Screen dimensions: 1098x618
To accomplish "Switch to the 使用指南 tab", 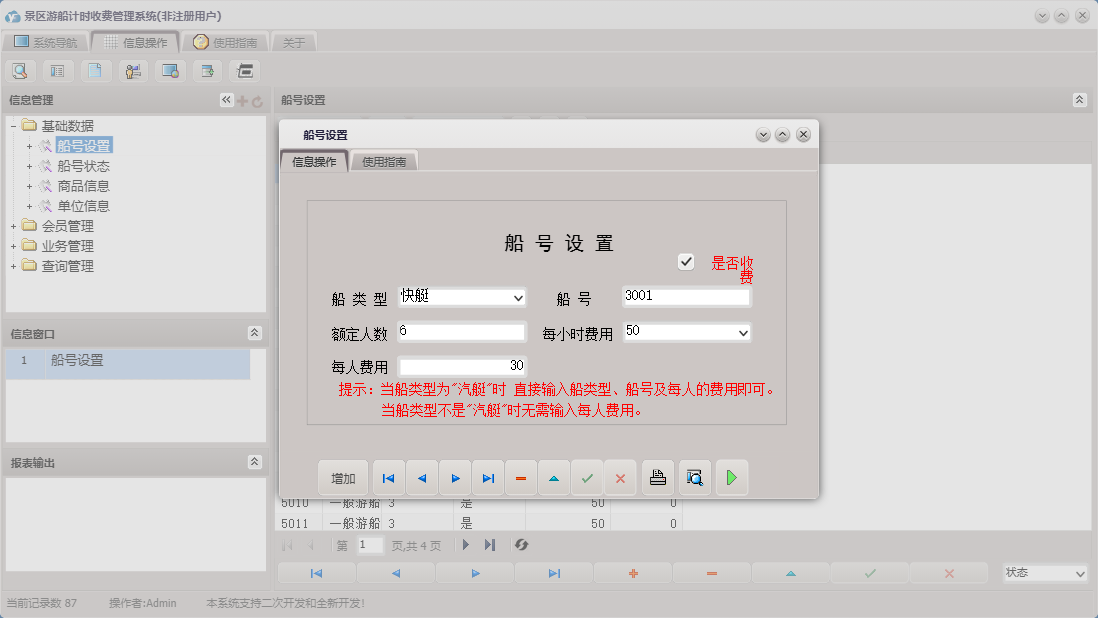I will coord(382,160).
